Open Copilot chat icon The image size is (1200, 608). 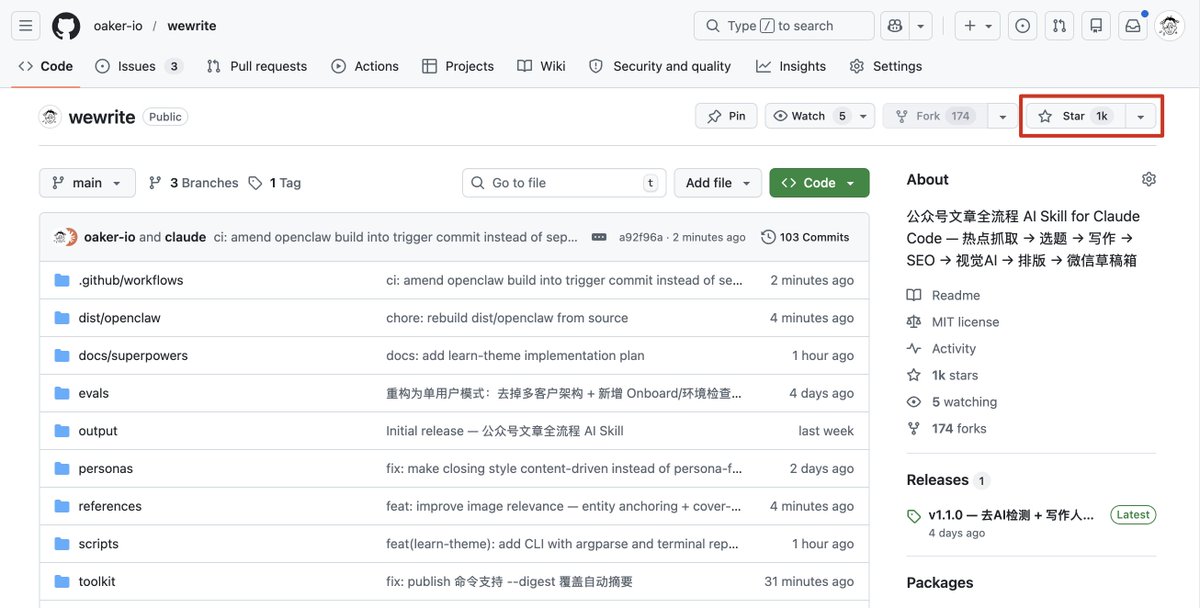coord(894,26)
